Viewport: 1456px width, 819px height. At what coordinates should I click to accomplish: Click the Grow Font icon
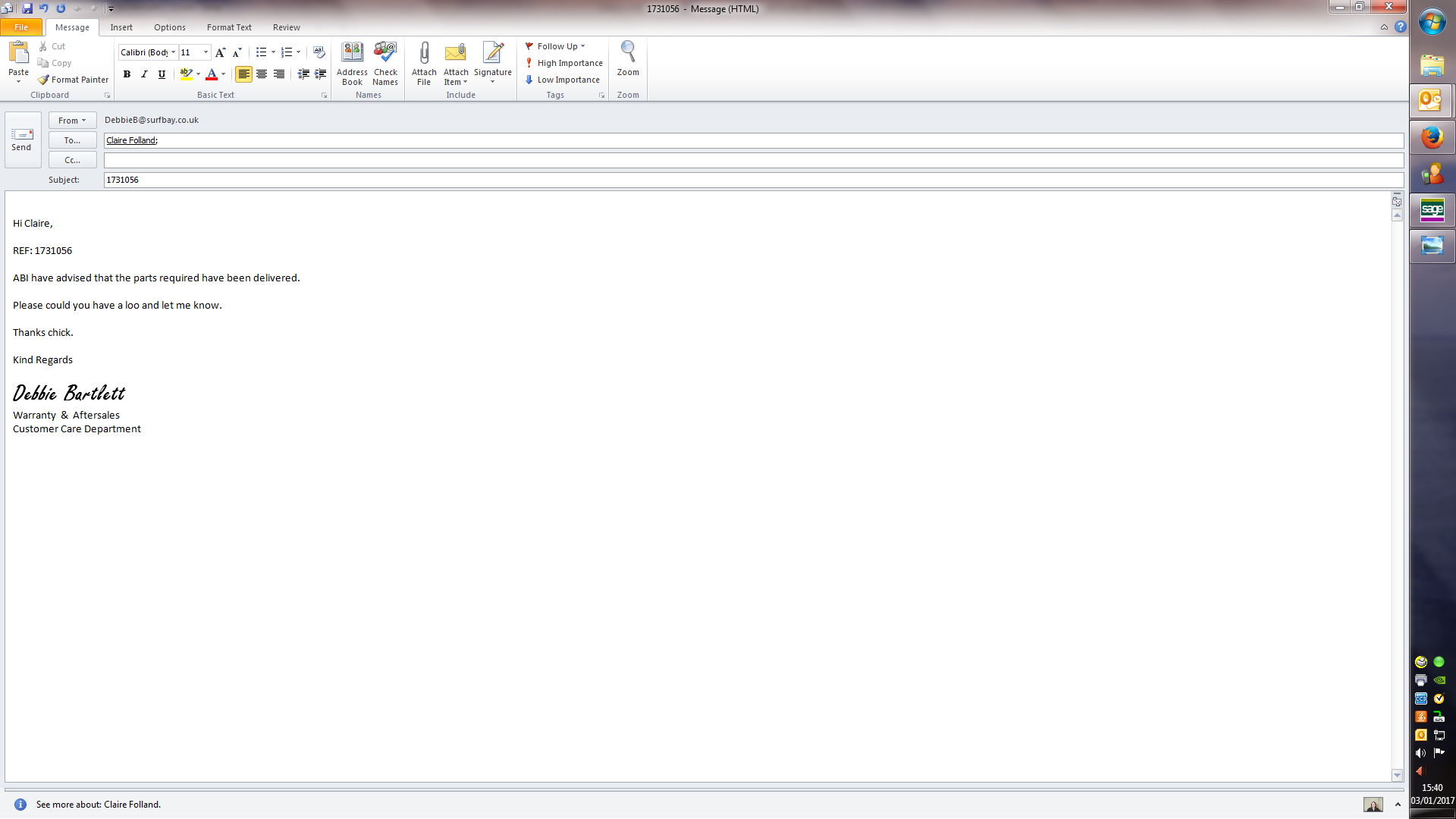[x=220, y=52]
